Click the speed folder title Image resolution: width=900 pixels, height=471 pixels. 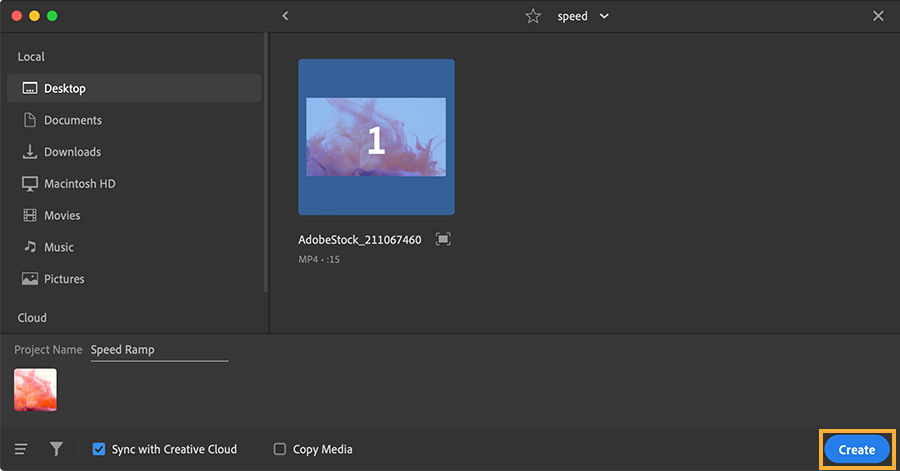(572, 17)
